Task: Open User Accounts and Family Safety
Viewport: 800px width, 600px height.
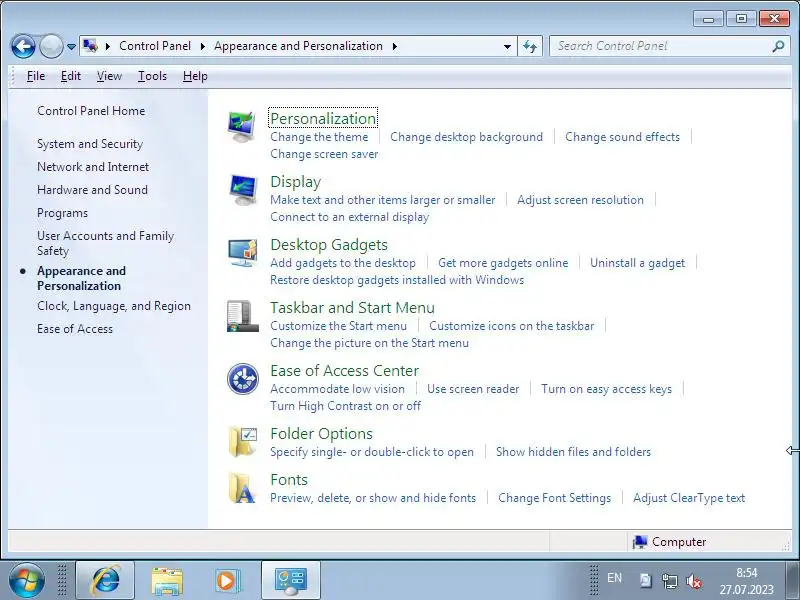Action: click(x=106, y=243)
